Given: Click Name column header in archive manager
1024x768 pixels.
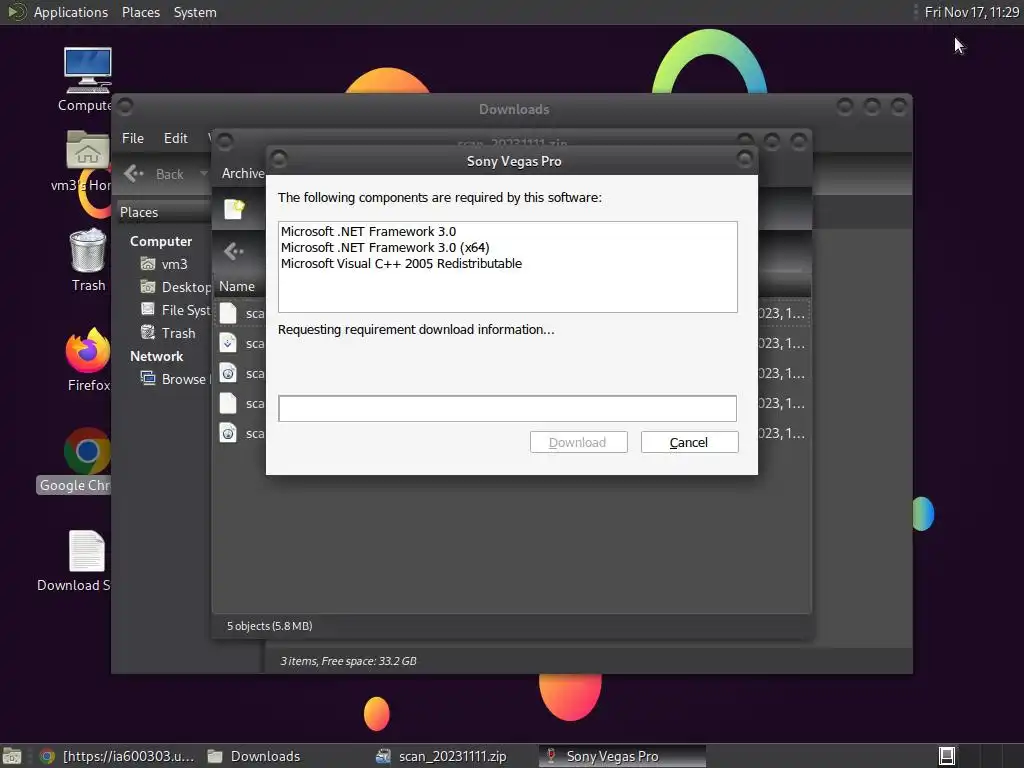Looking at the screenshot, I should pos(237,286).
